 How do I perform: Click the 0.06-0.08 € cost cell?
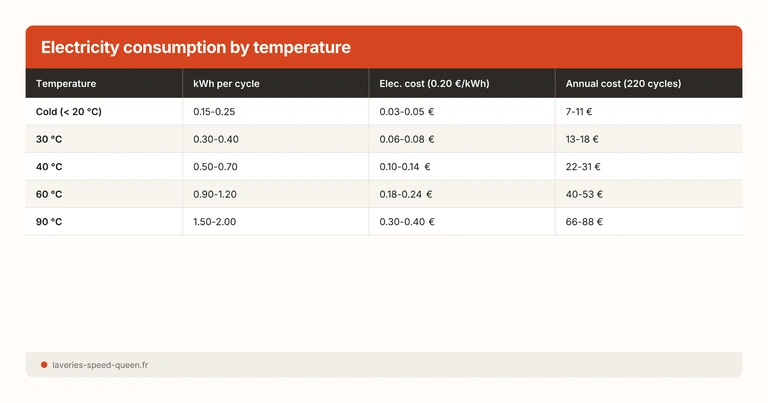[x=407, y=139]
